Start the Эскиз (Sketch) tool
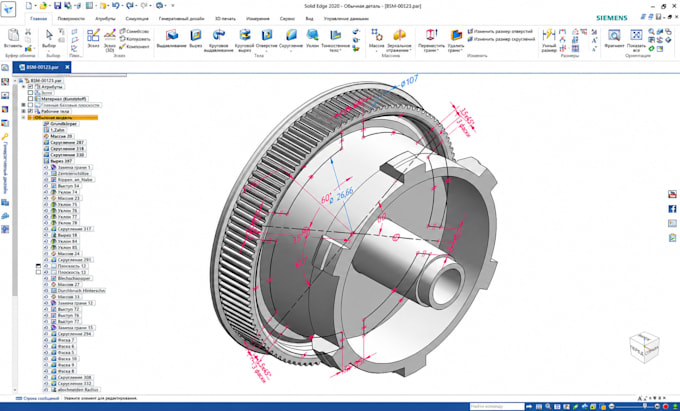 [93, 38]
